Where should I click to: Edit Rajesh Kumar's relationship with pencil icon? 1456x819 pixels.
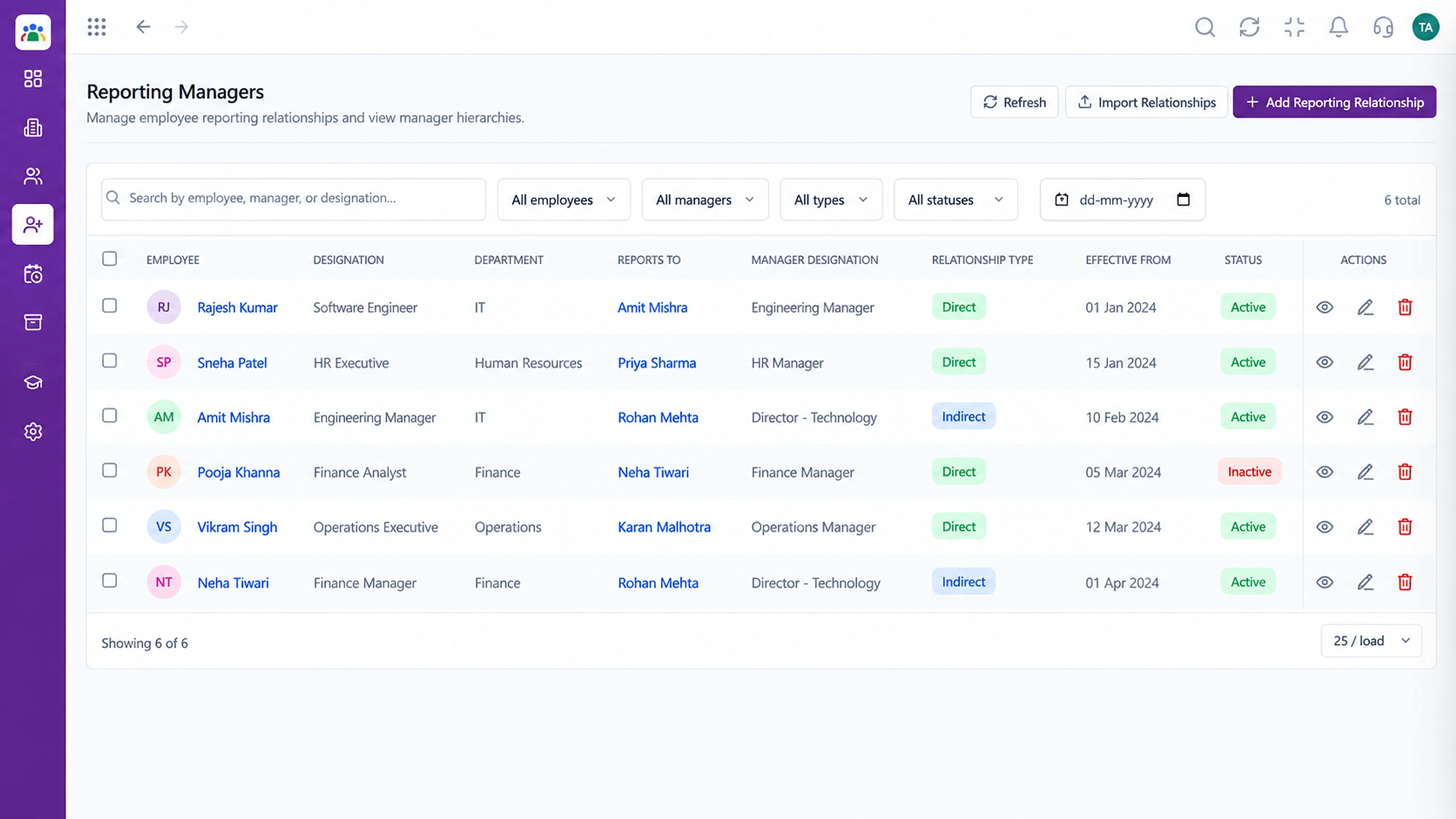coord(1365,307)
